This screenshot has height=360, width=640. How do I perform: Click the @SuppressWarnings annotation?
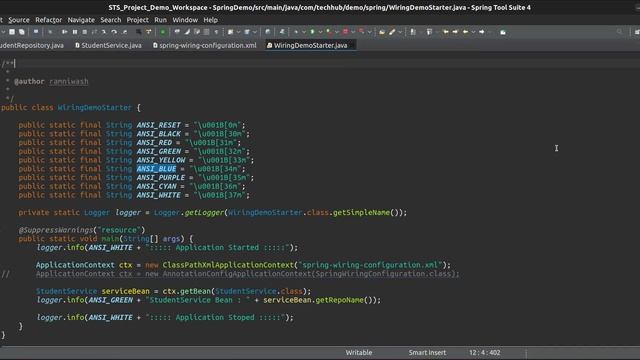[x=56, y=230]
